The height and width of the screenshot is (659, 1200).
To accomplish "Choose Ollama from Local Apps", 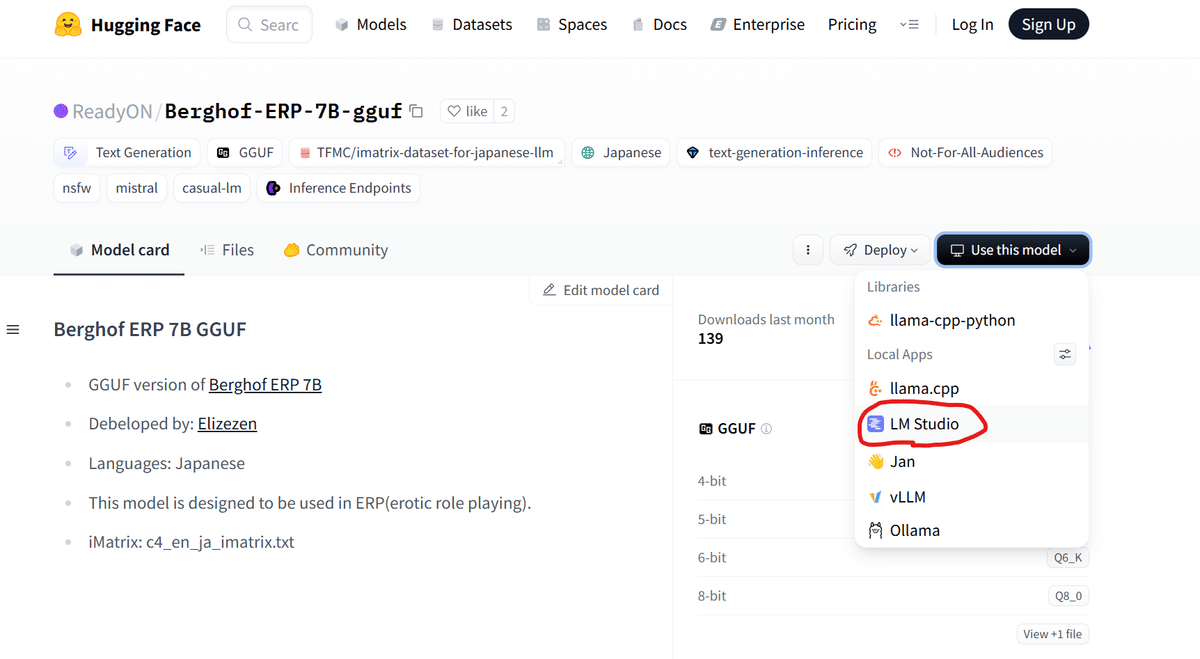I will click(x=971, y=530).
